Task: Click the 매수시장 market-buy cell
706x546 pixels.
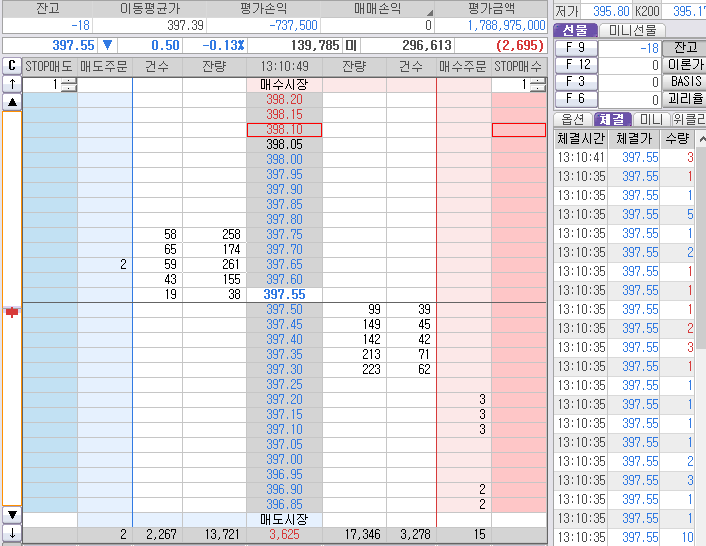Action: click(x=284, y=85)
